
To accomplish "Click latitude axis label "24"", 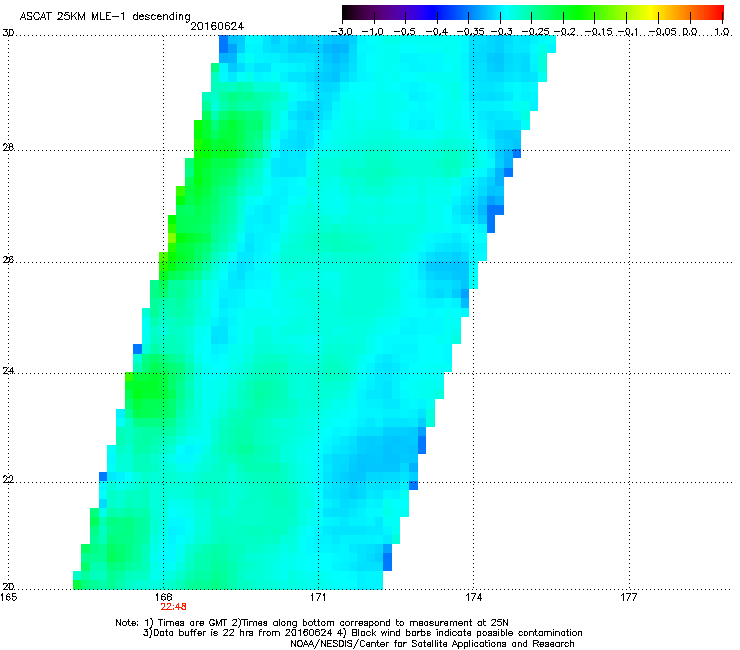I will pyautogui.click(x=8, y=371).
